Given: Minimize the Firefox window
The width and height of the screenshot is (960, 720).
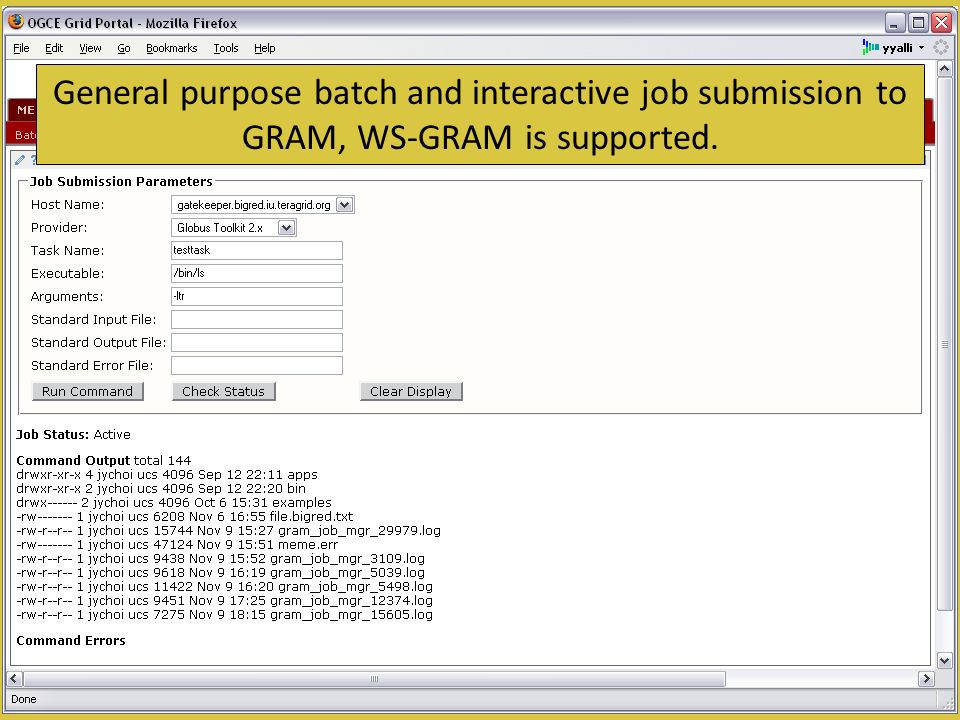Looking at the screenshot, I should tap(894, 23).
